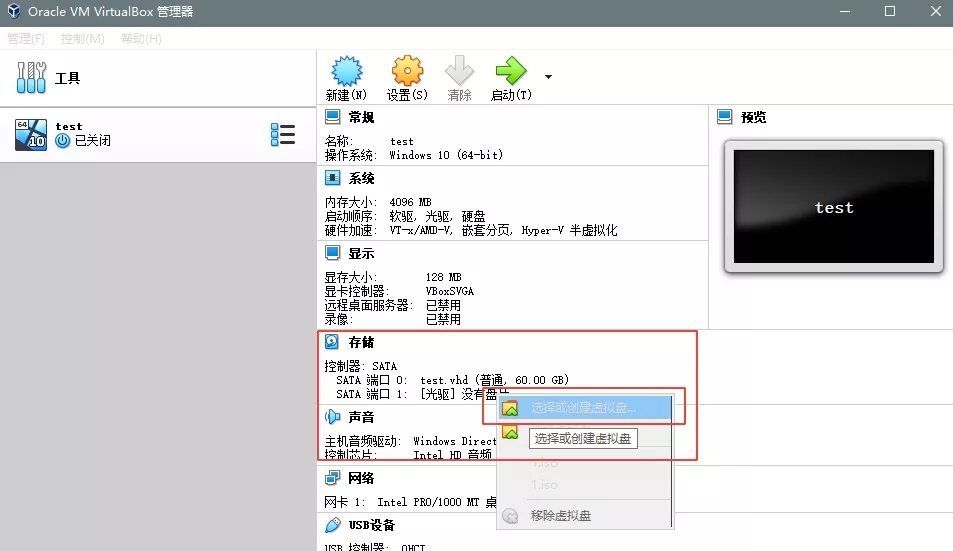Click the icon of the highlighted 选择或创建虚拟盘 item
The height and width of the screenshot is (551, 953).
pyautogui.click(x=510, y=408)
